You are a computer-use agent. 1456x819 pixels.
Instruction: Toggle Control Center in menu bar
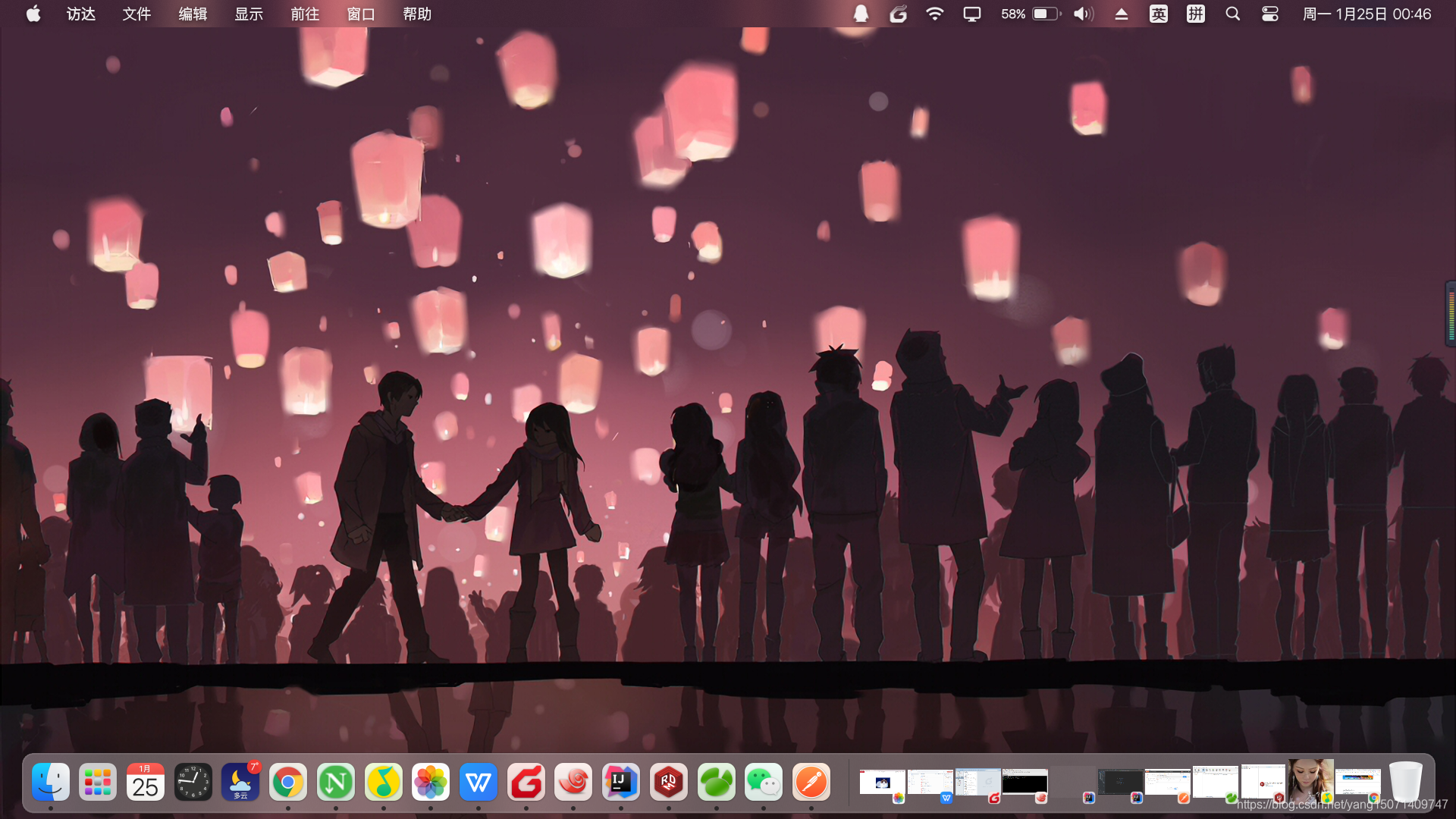coord(1270,14)
